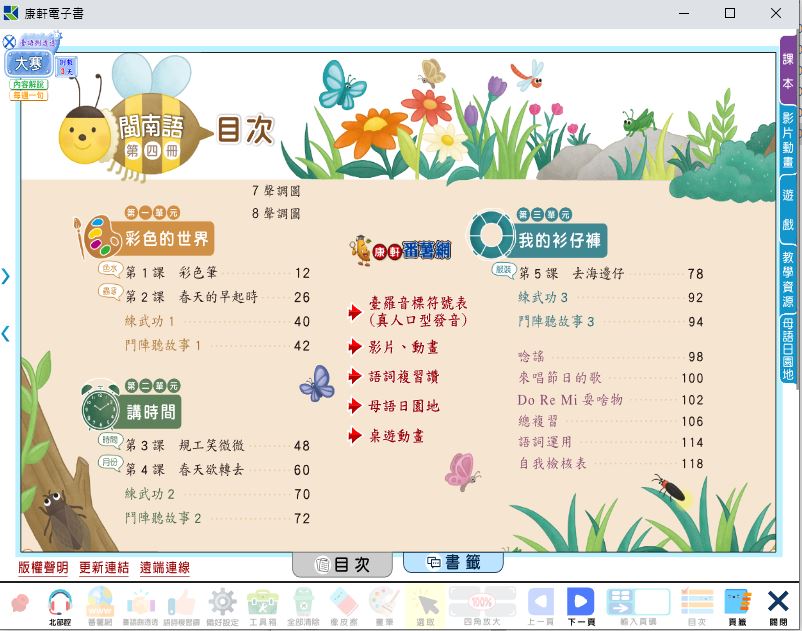The image size is (802, 631).
Task: Select the 書籤 tab below the page
Action: pos(453,562)
